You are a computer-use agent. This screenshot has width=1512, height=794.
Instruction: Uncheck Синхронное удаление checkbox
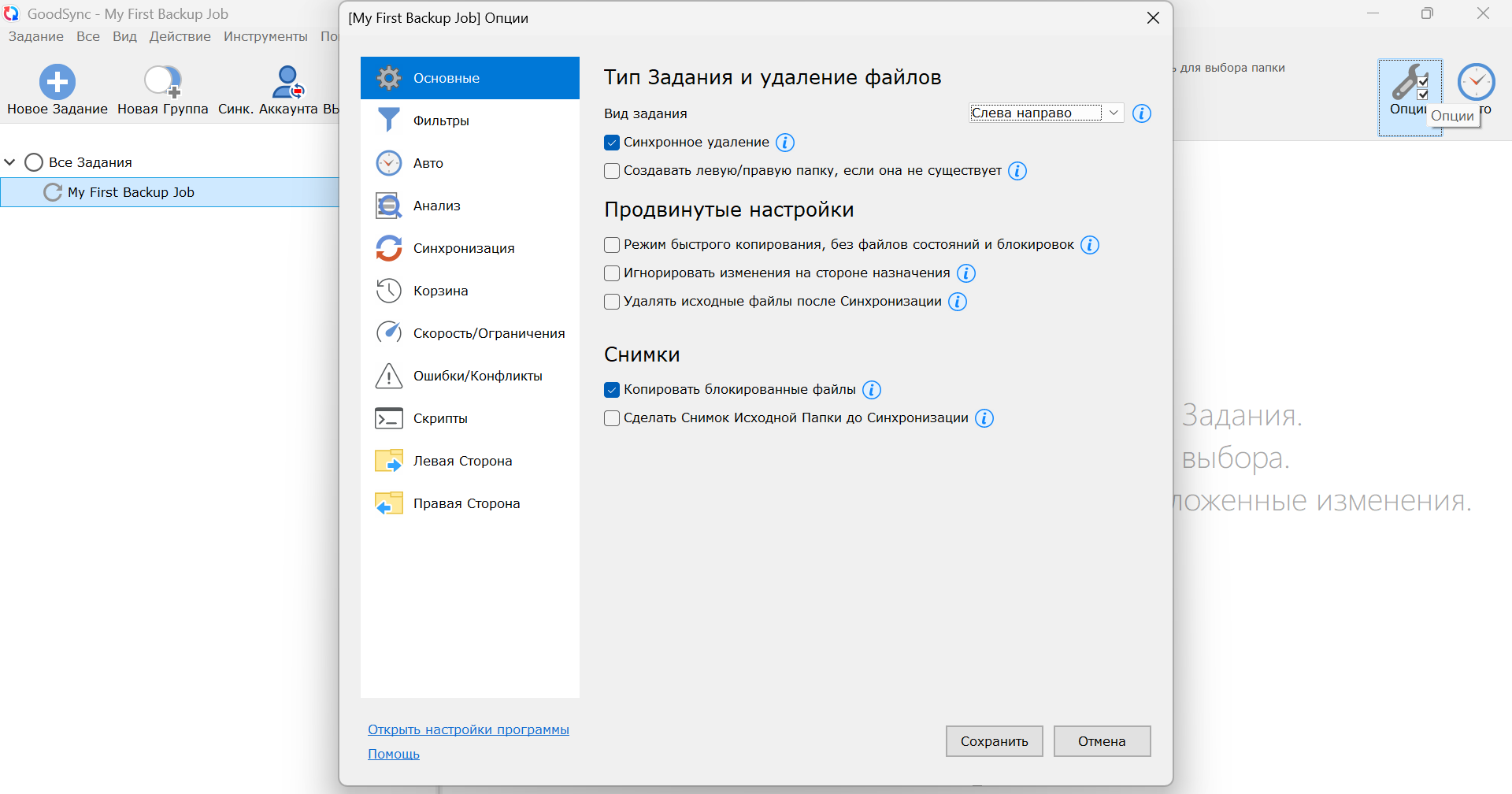tap(612, 143)
